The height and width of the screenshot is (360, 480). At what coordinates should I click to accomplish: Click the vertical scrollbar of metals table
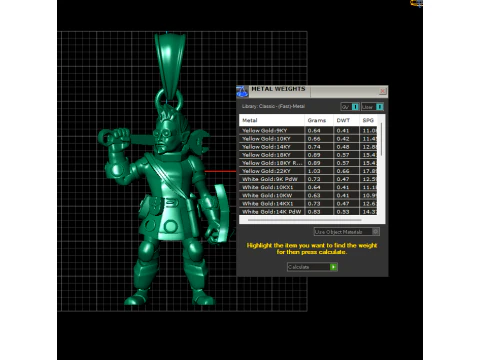click(381, 139)
